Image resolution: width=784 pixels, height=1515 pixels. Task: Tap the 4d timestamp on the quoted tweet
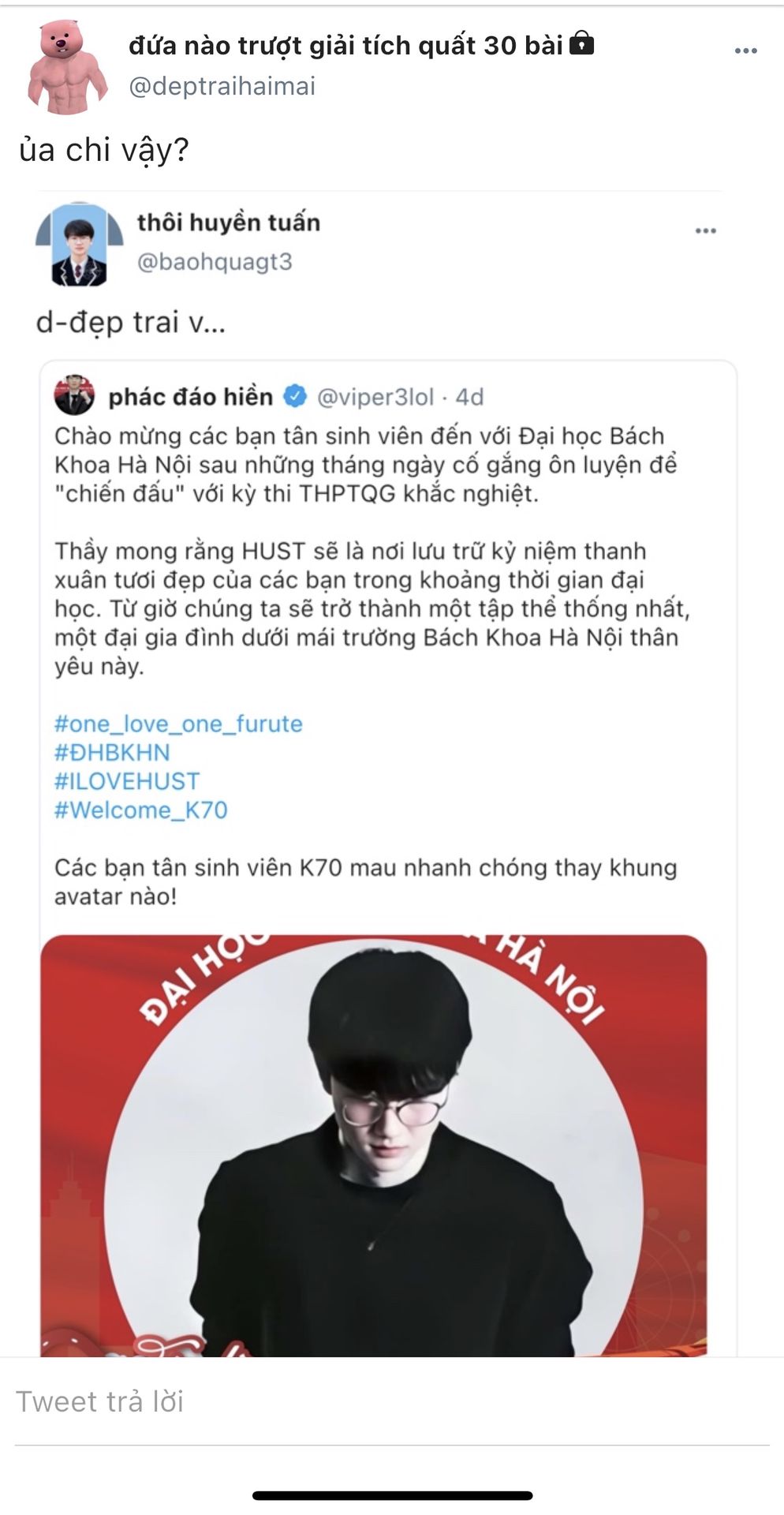point(469,396)
